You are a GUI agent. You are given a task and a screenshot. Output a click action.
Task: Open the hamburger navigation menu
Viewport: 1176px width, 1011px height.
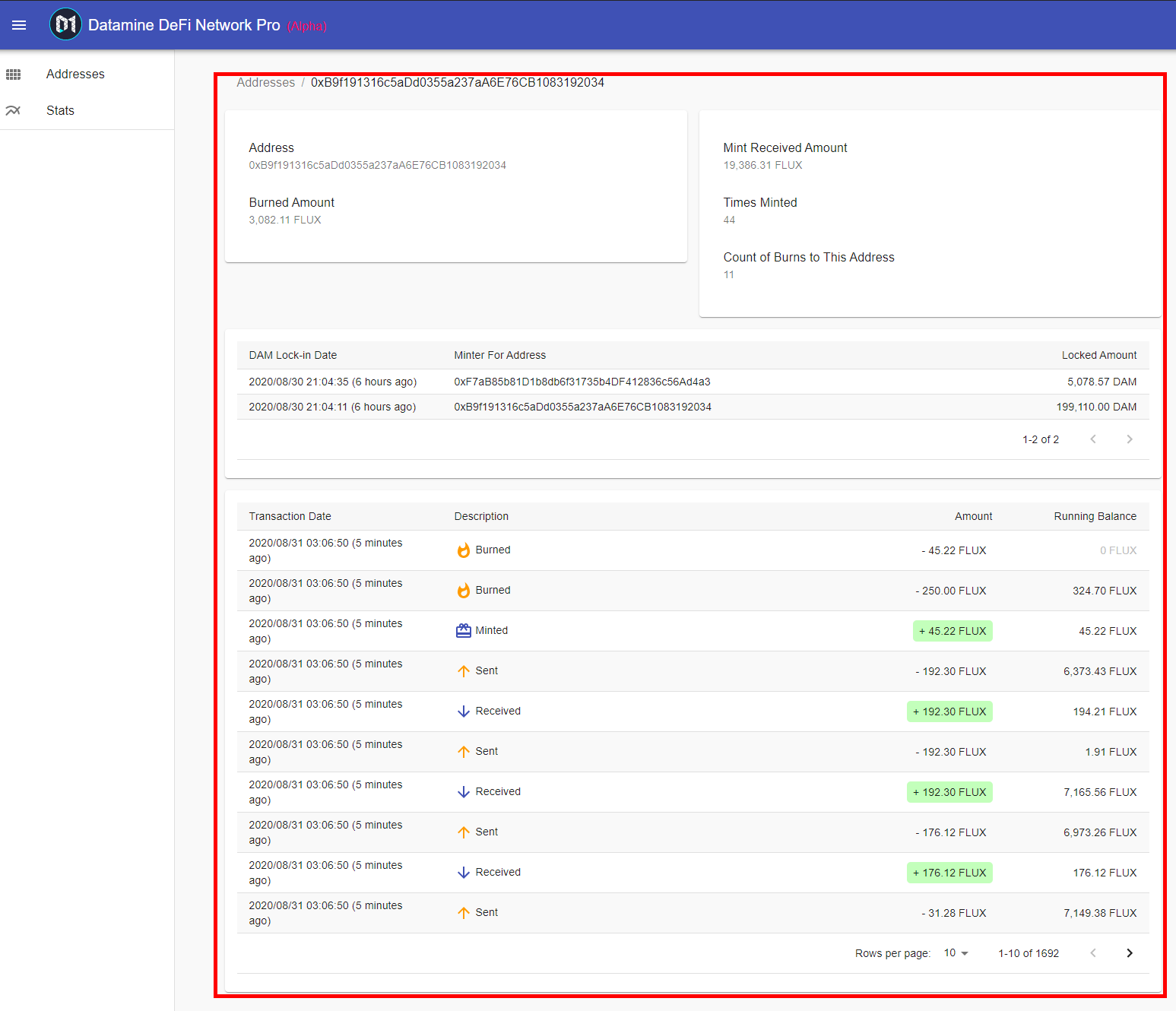(x=19, y=25)
